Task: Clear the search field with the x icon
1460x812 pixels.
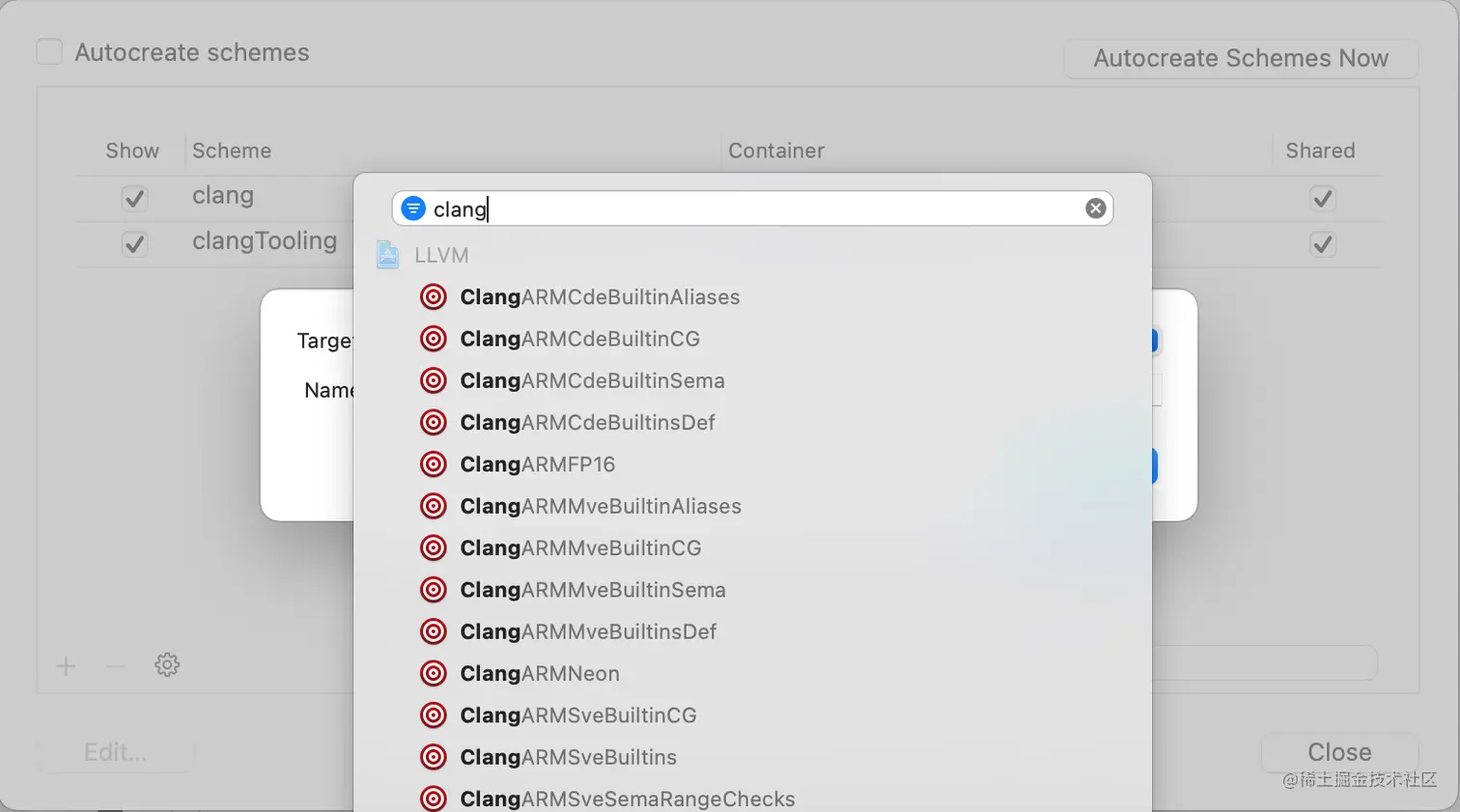Action: pos(1095,208)
